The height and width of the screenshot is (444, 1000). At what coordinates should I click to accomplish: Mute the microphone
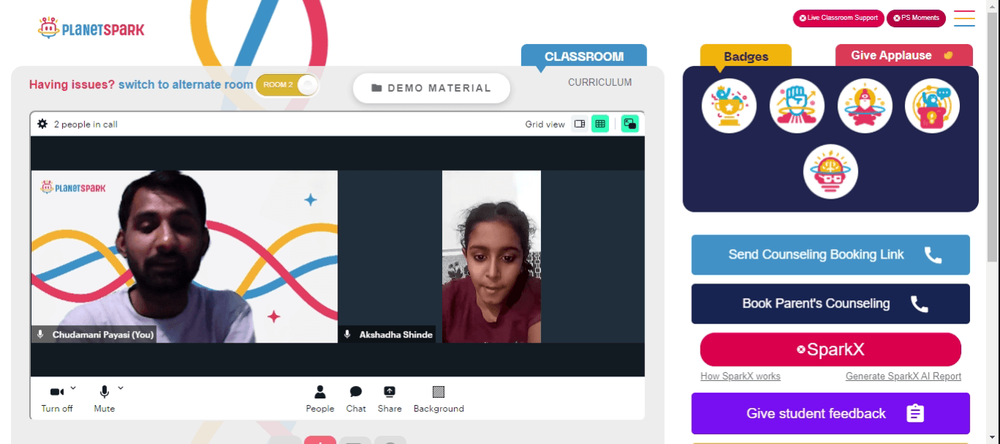click(x=104, y=399)
